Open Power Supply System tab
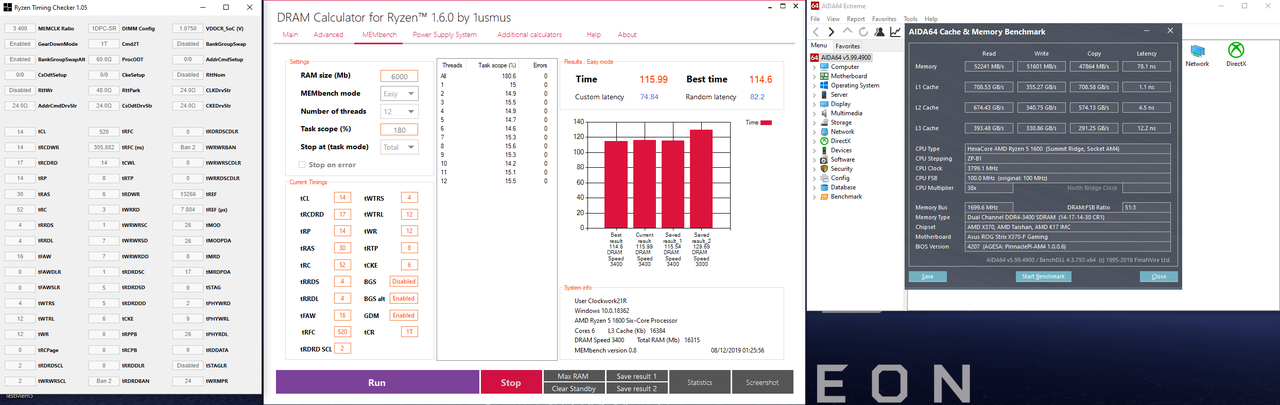This screenshot has height=405, width=1280. [444, 35]
